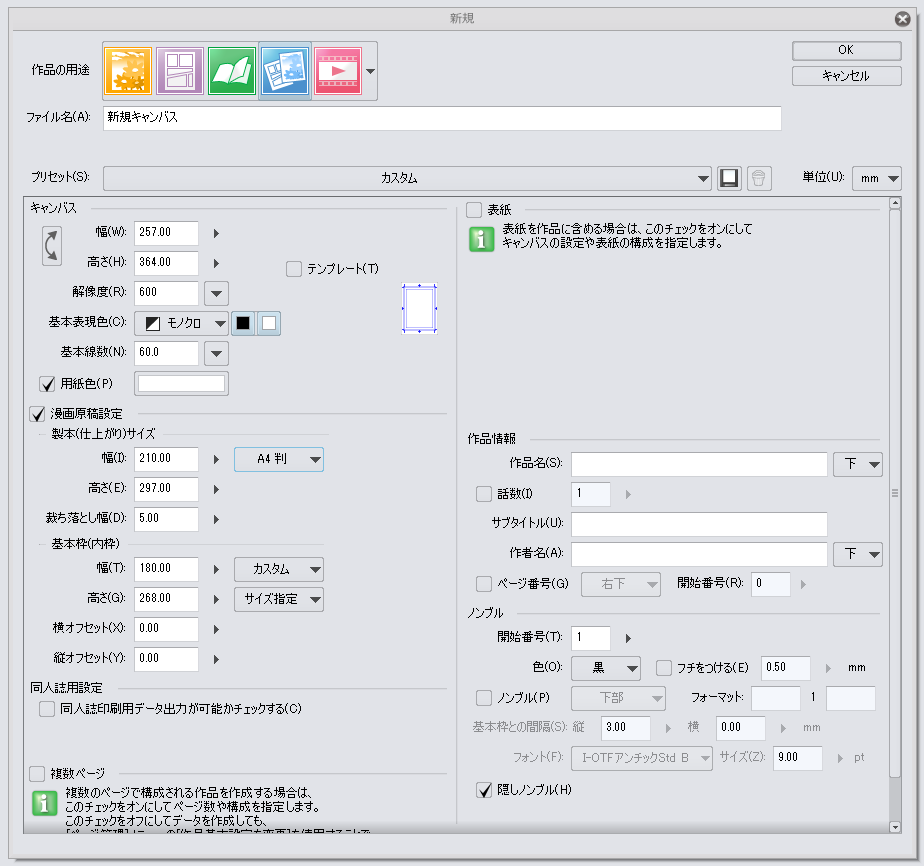Select the blue Doujinshi printing purpose icon
Viewport: 924px width, 866px height.
pos(285,71)
